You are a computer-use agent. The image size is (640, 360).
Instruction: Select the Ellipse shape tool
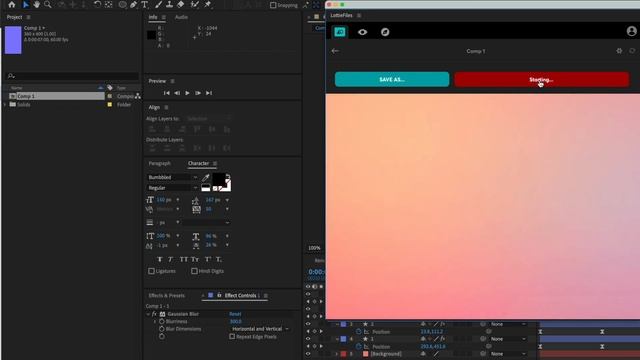(x=122, y=4)
